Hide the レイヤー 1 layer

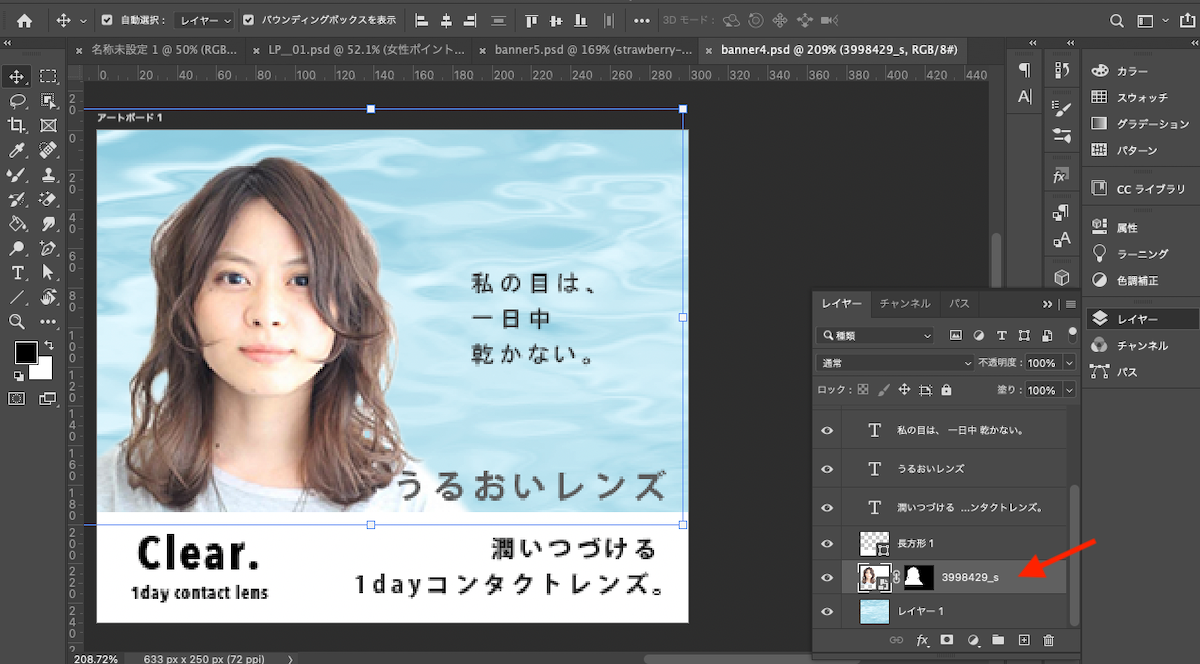point(826,611)
